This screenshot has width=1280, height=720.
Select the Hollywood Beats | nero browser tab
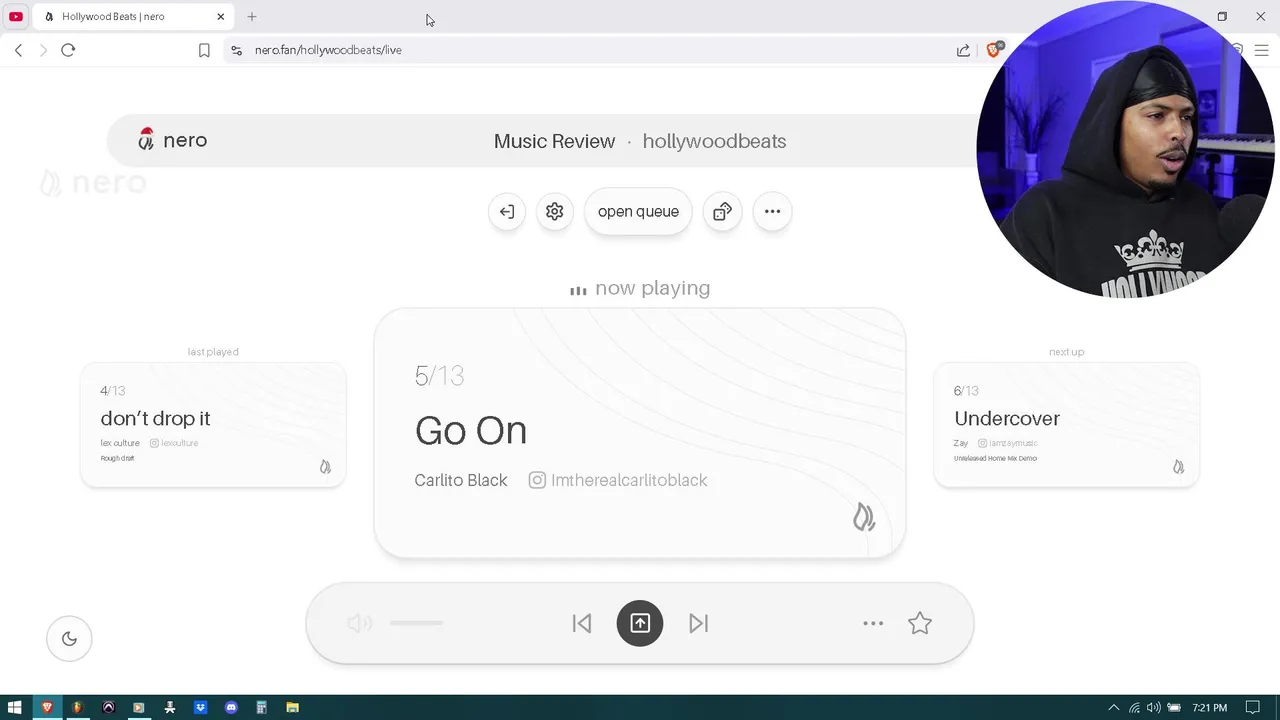pyautogui.click(x=133, y=17)
